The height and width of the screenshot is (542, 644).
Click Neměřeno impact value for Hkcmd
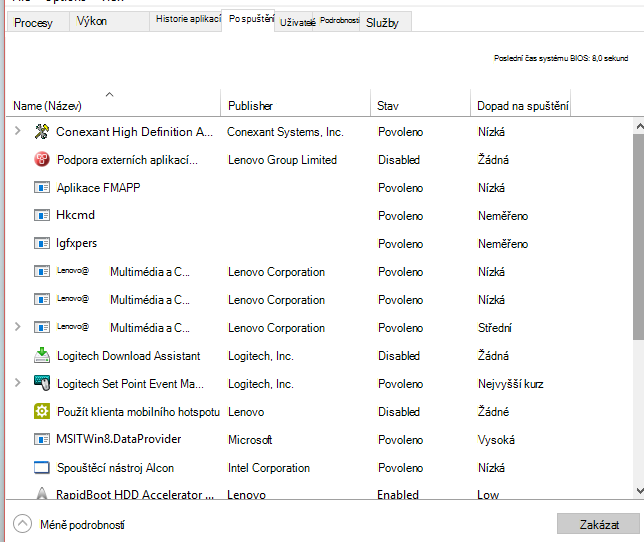pos(503,216)
